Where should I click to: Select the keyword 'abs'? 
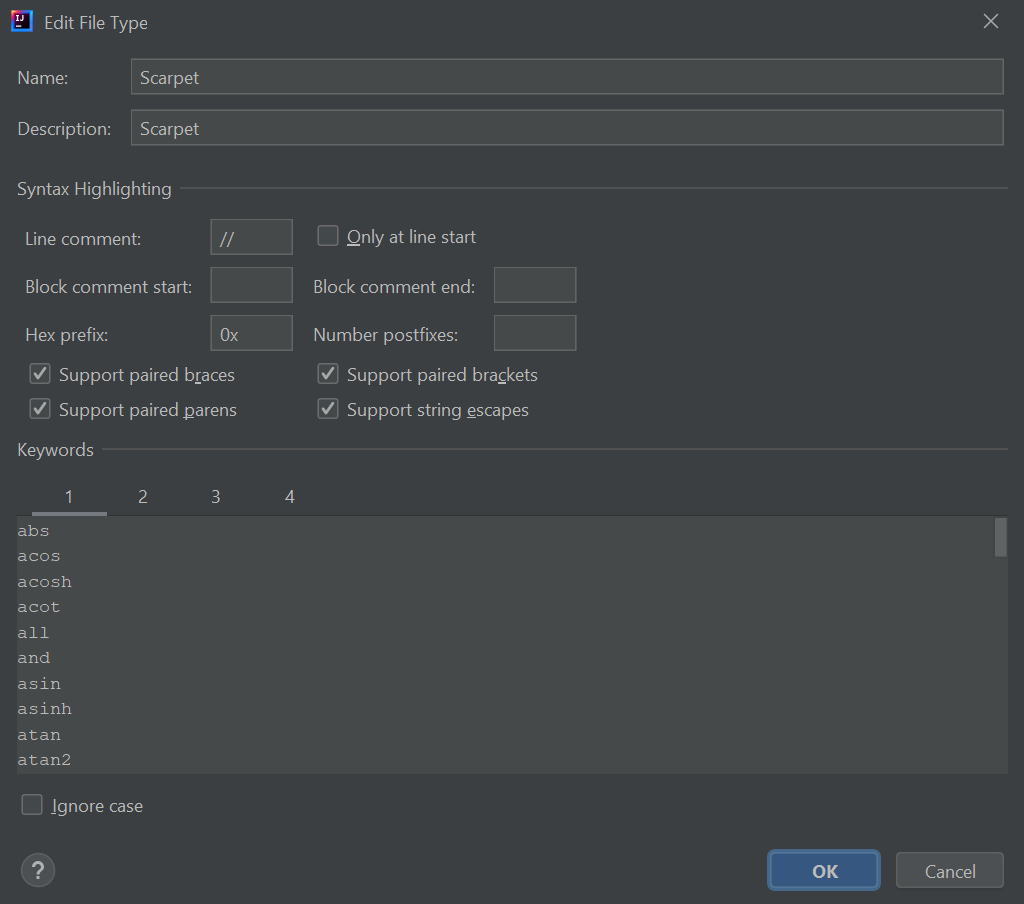pos(33,531)
